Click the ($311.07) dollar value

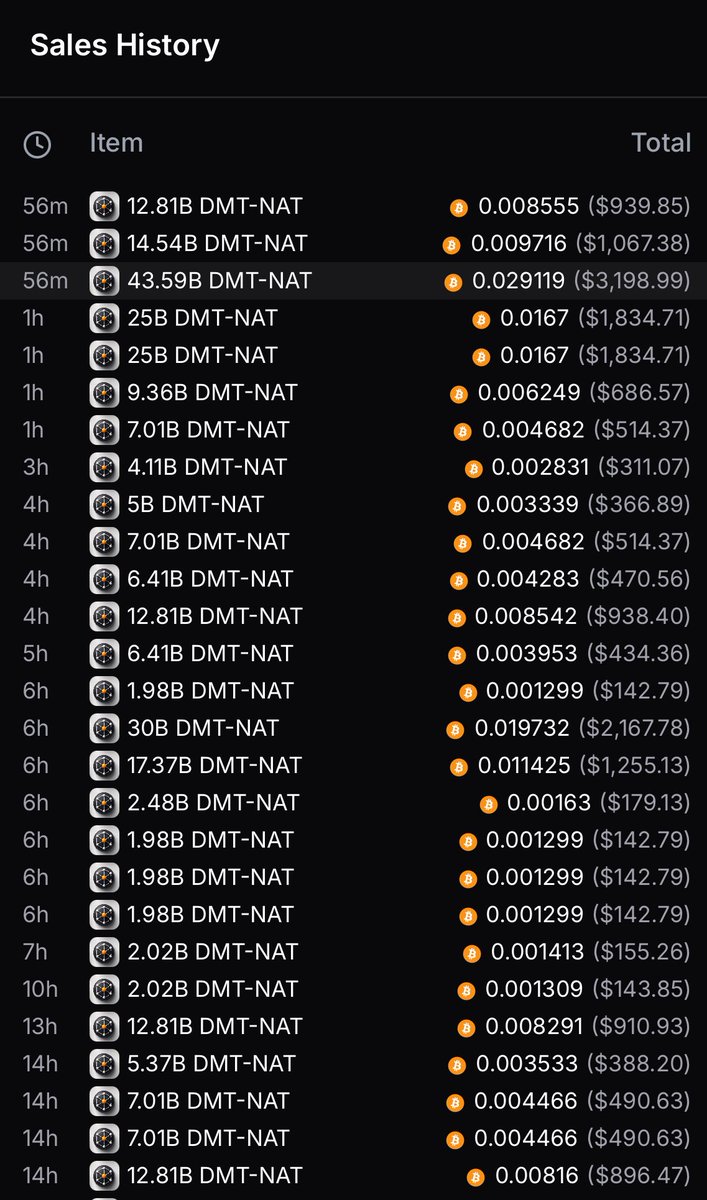click(644, 467)
